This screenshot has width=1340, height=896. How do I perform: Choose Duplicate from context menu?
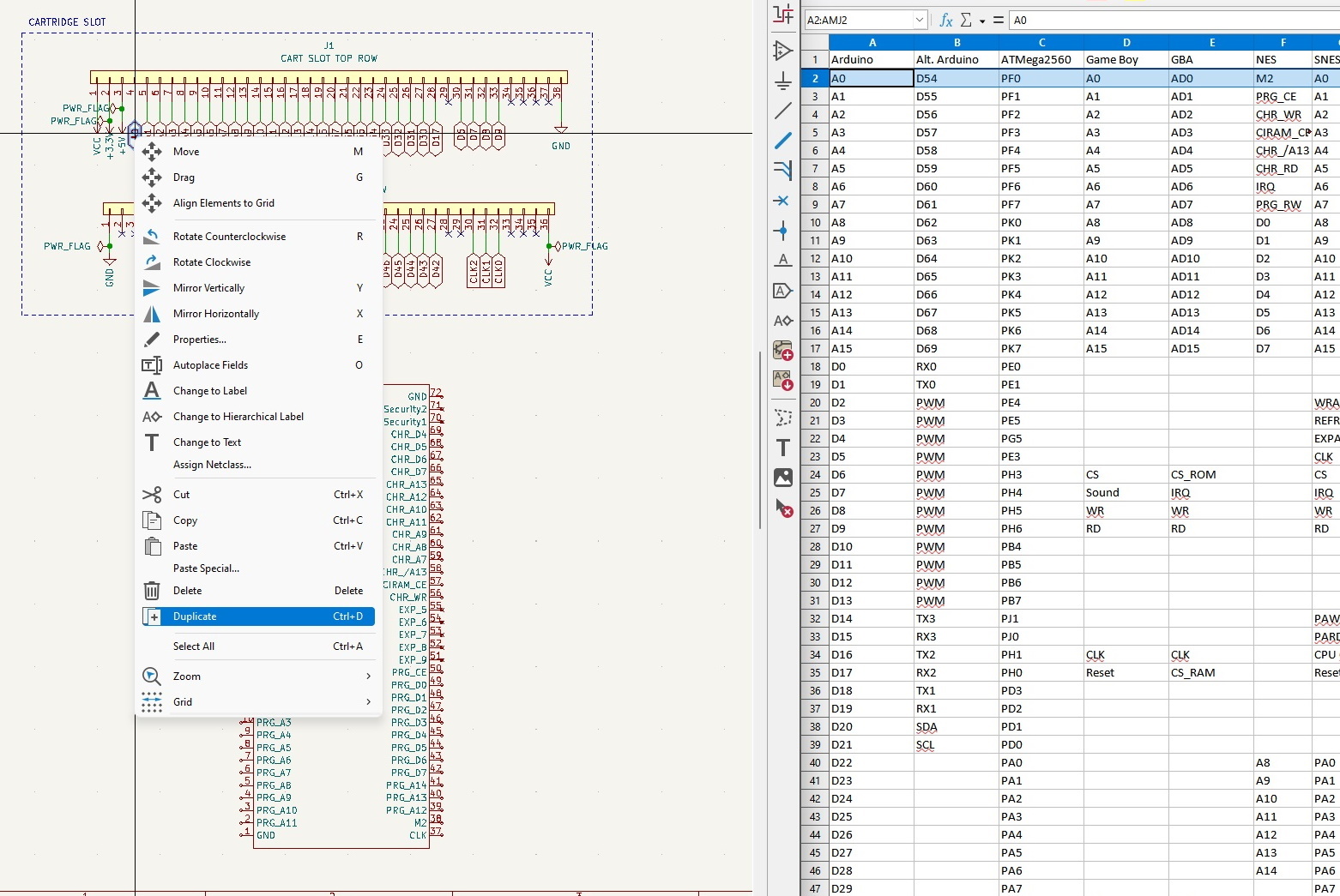[x=258, y=616]
